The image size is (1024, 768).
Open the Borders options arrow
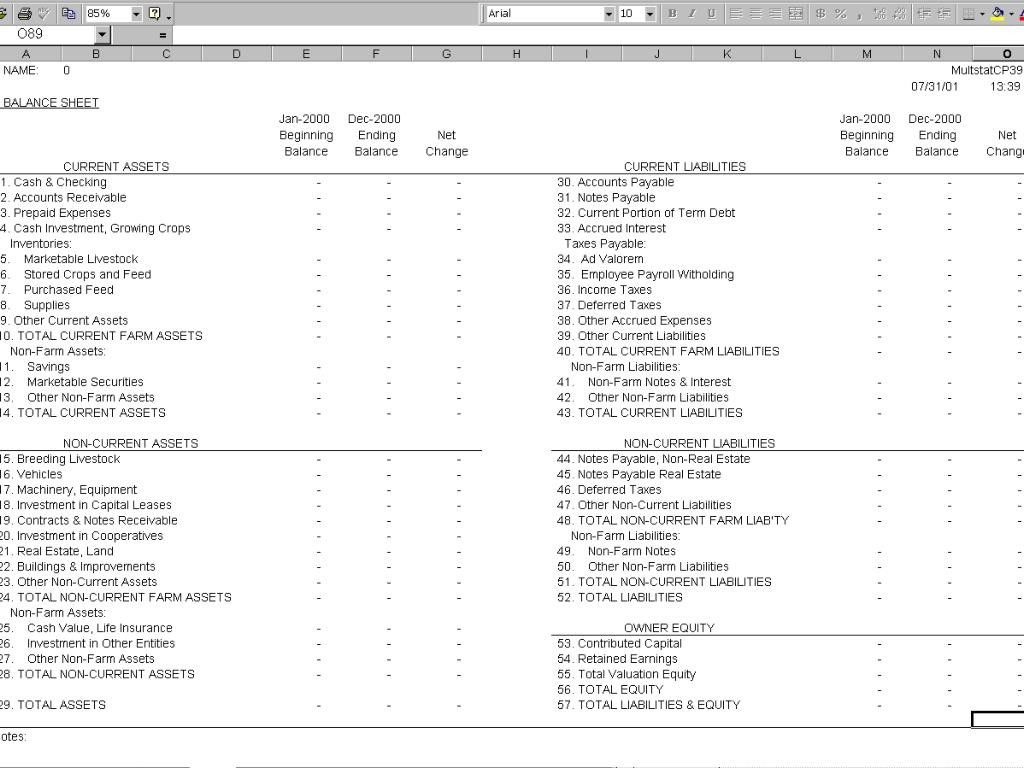tap(982, 13)
